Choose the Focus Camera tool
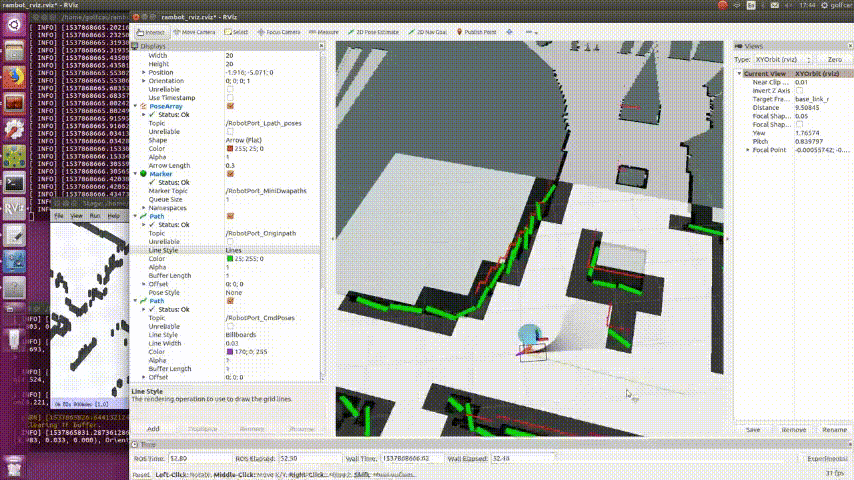The height and width of the screenshot is (480, 854). coord(281,32)
